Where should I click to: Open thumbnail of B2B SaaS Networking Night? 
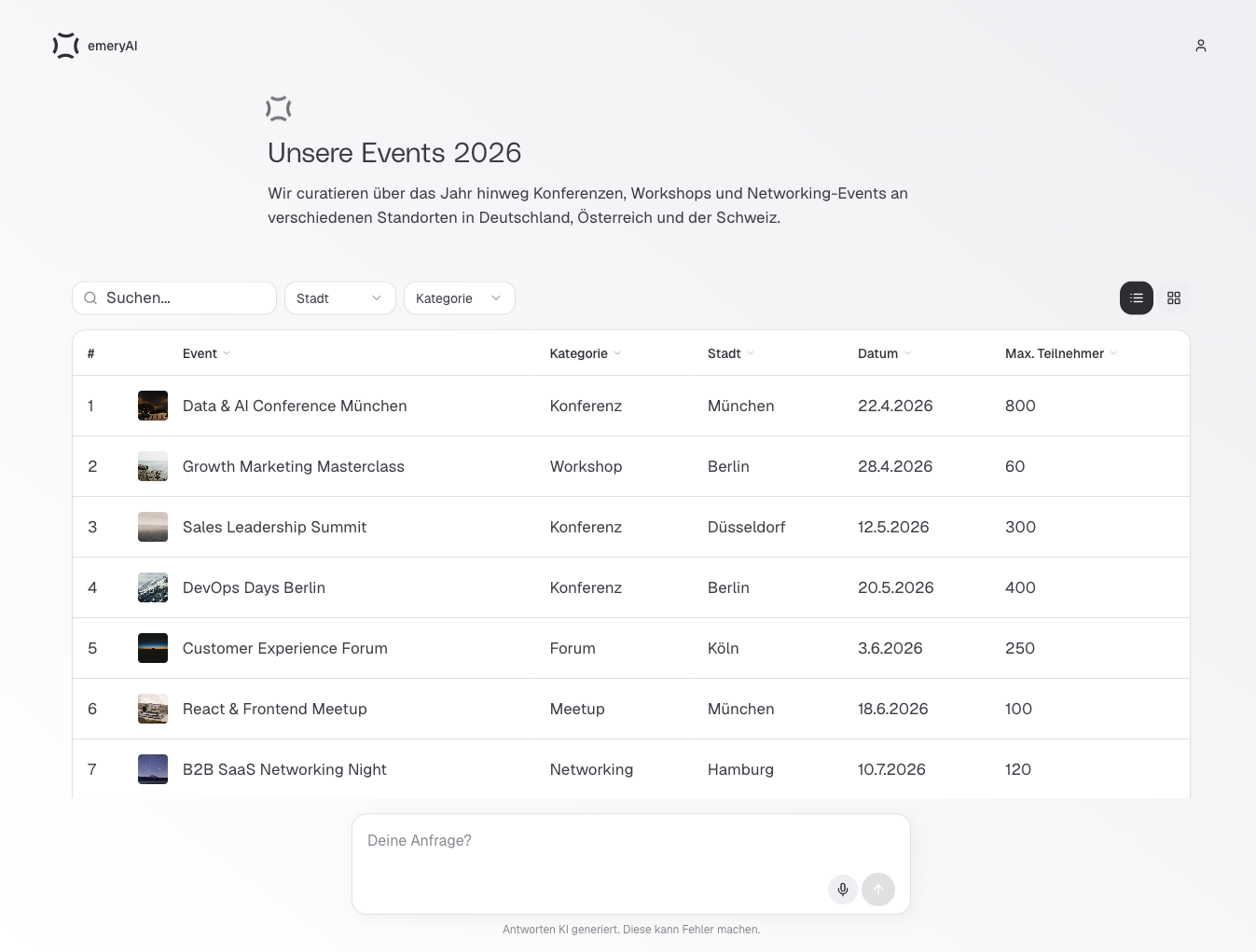pyautogui.click(x=153, y=769)
